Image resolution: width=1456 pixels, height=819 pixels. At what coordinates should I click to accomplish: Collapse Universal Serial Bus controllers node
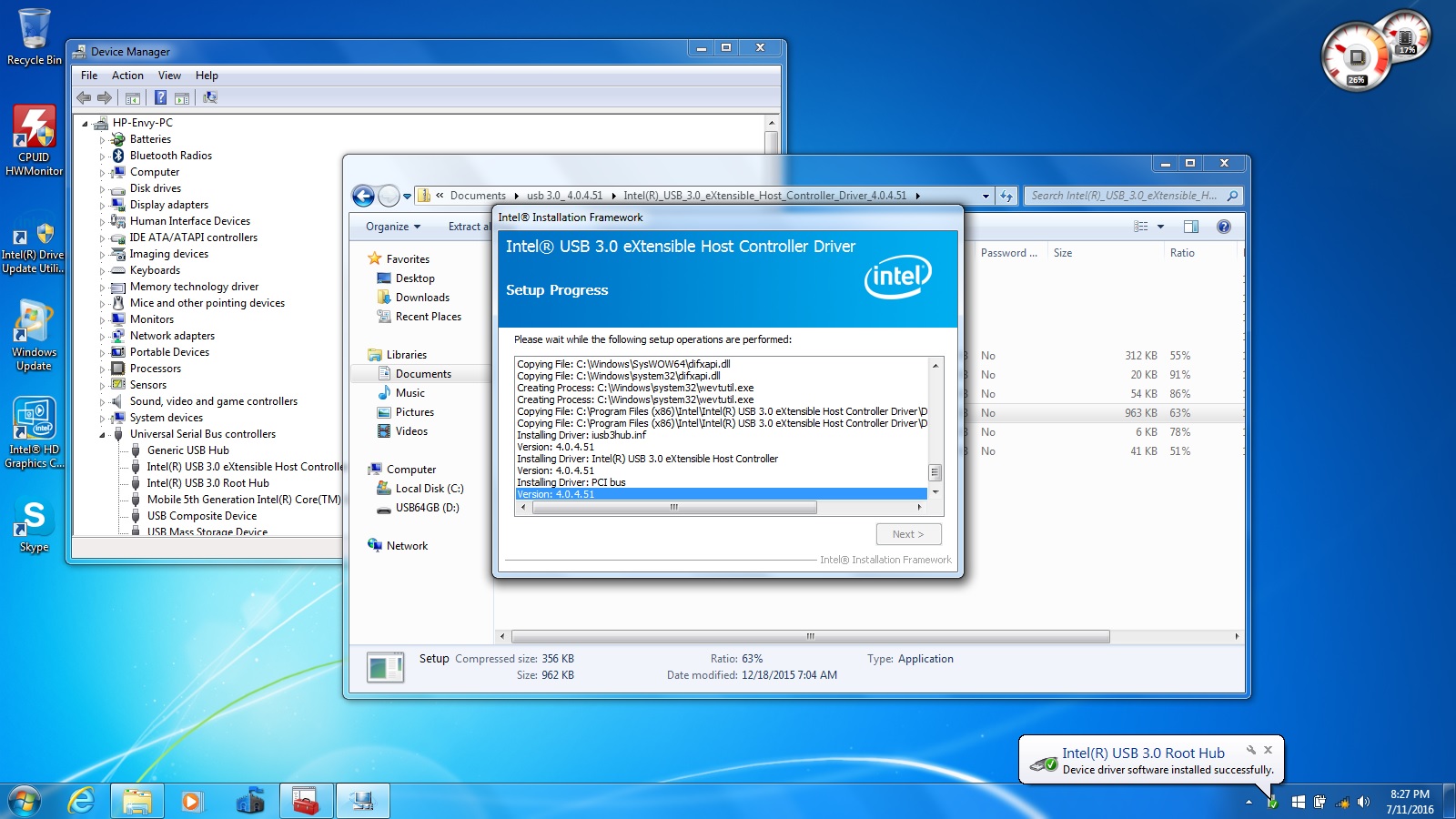[x=103, y=435]
